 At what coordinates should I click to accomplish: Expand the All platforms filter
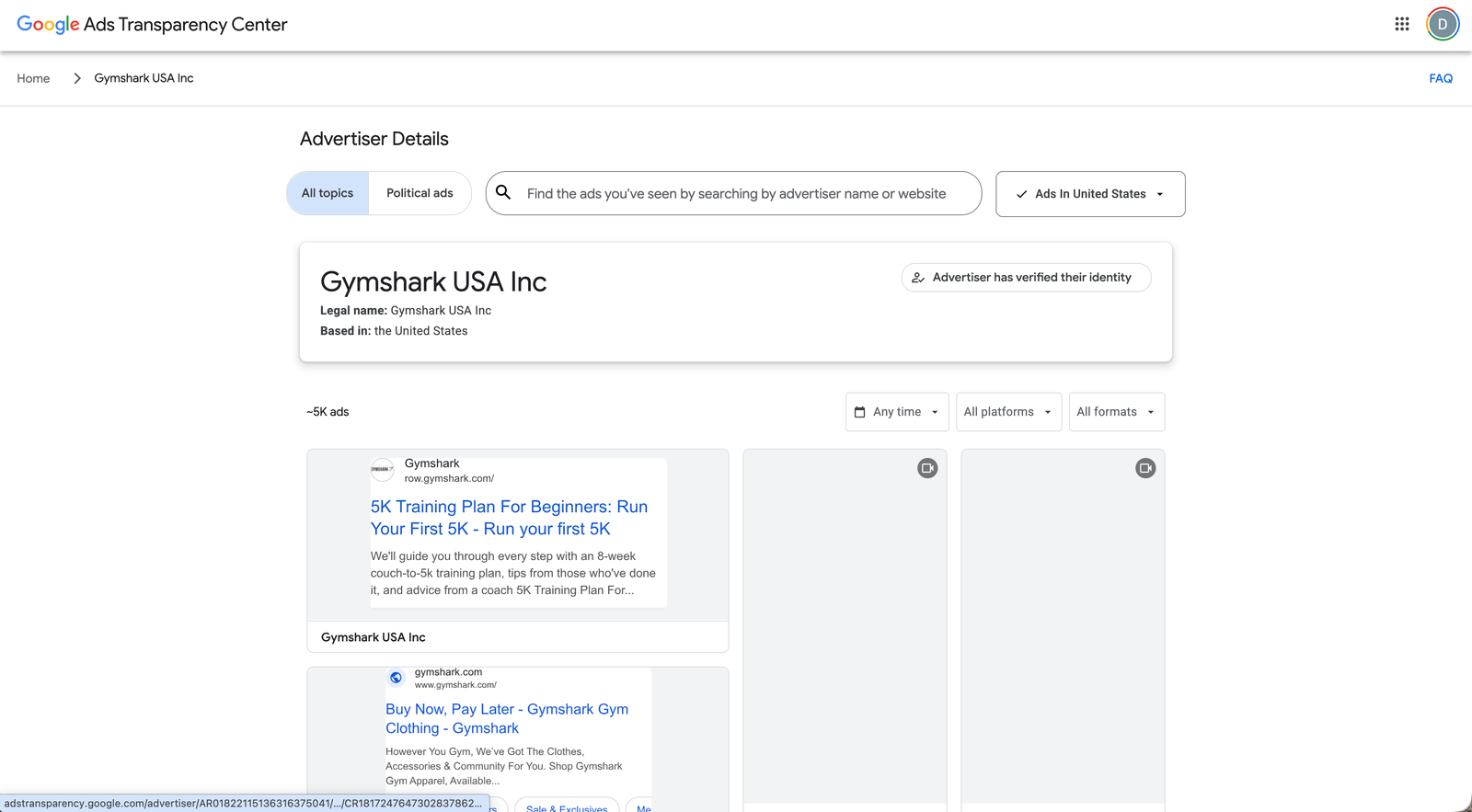1008,412
